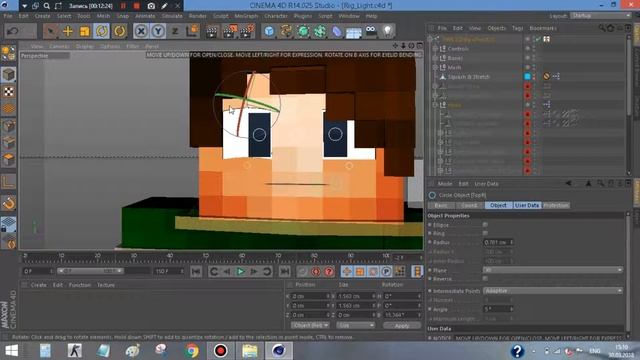
Task: Activate the Scale tool
Action: [84, 31]
